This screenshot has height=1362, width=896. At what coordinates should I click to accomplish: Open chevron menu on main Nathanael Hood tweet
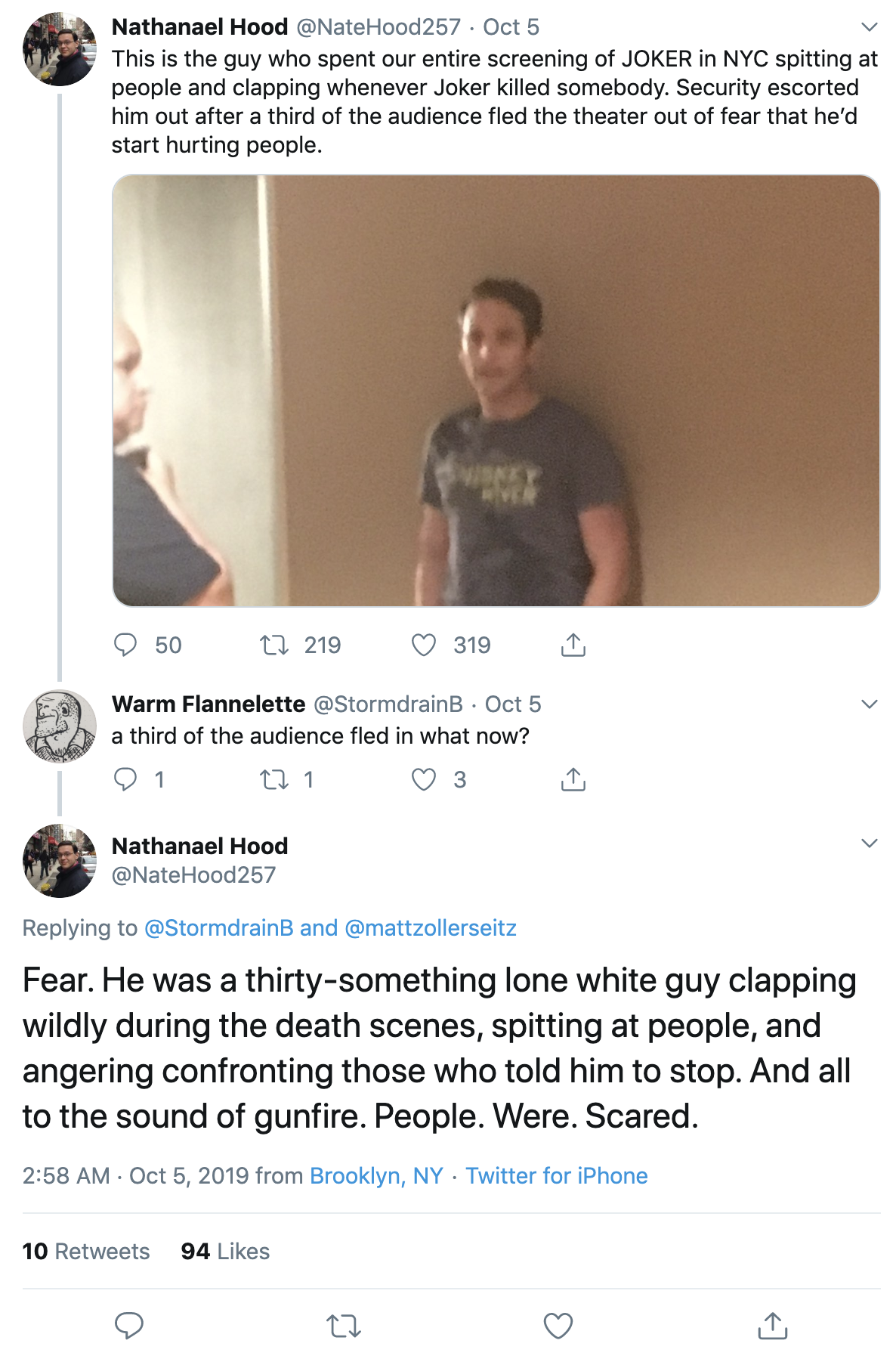pyautogui.click(x=870, y=844)
